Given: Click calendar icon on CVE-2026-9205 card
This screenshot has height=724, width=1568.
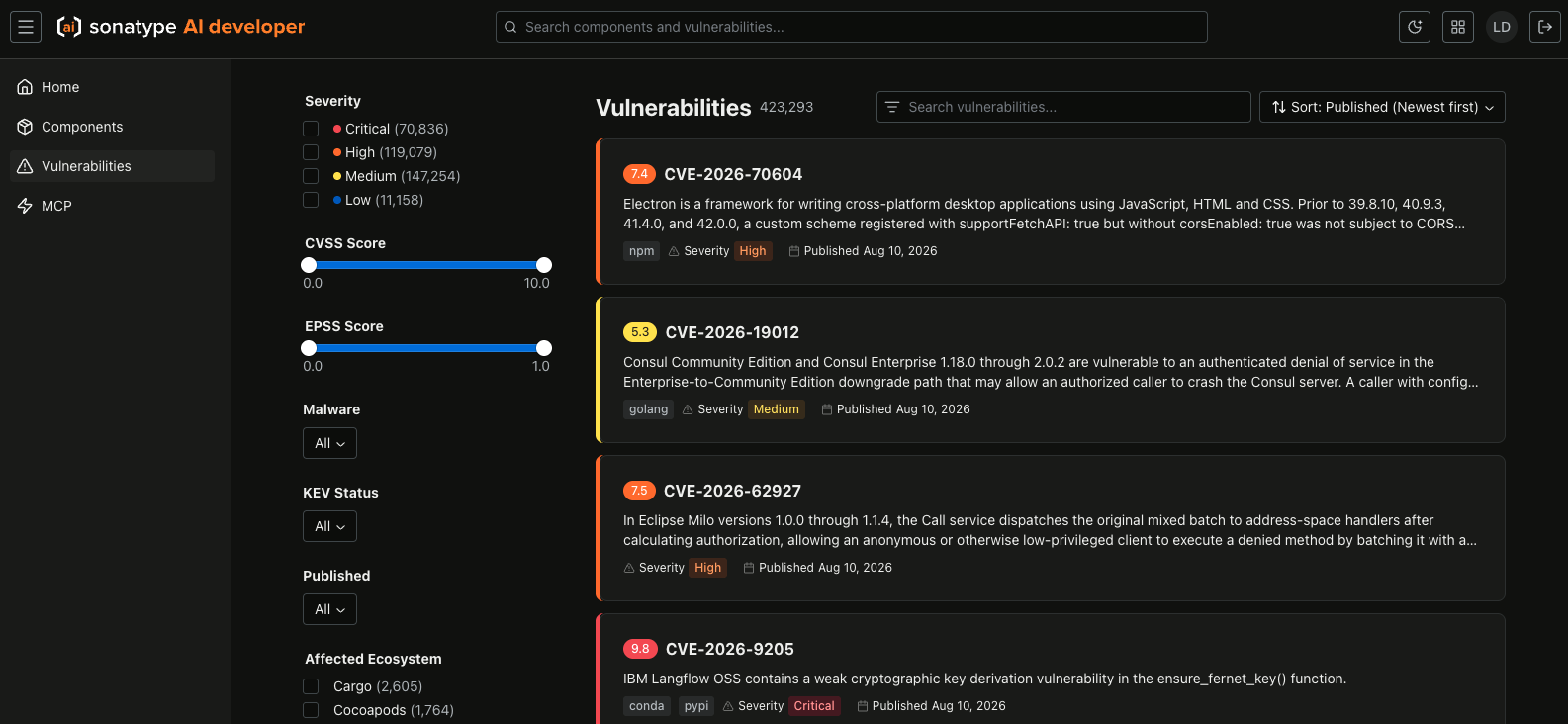Looking at the screenshot, I should click(863, 706).
